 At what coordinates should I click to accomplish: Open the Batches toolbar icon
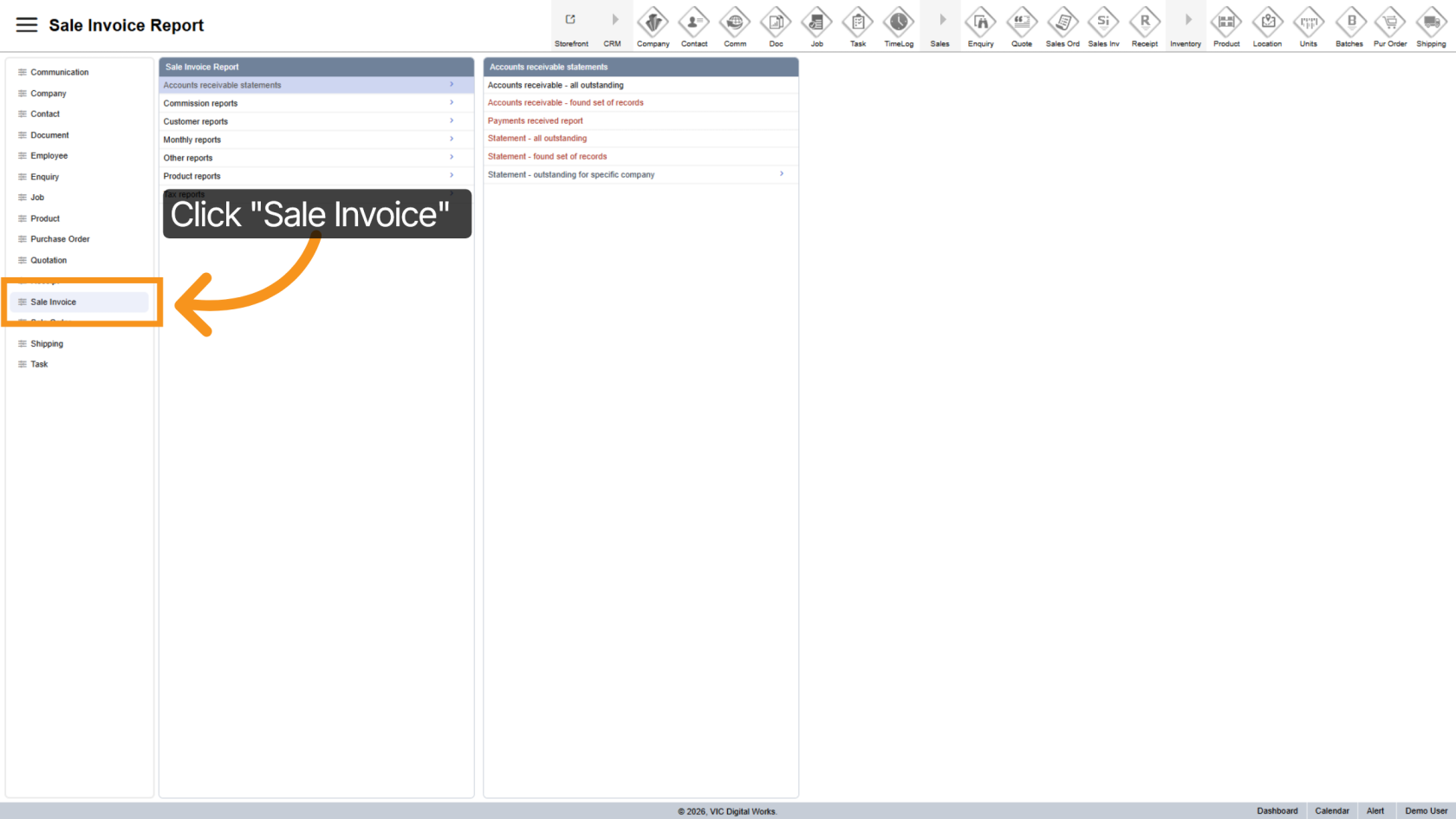1349,22
